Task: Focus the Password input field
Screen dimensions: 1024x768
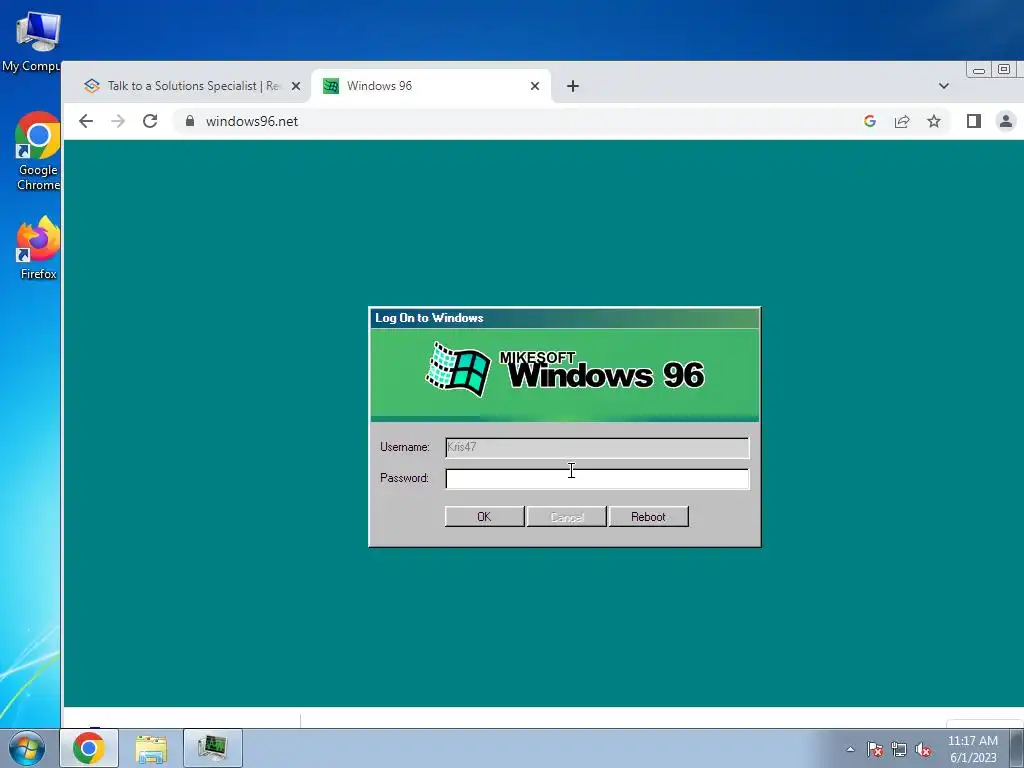Action: 597,479
